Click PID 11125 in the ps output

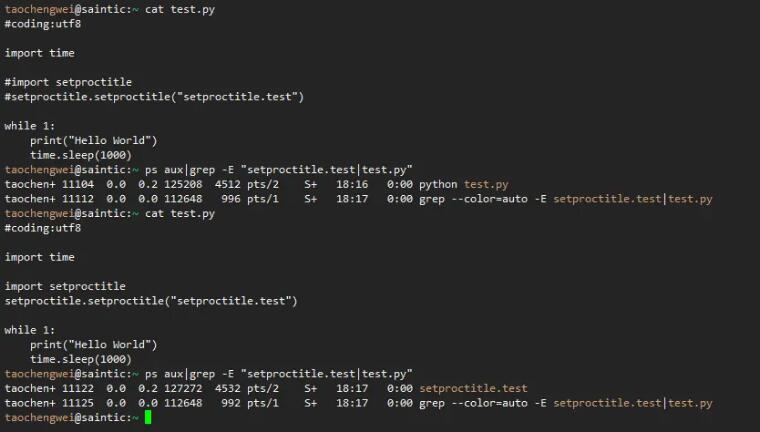(79, 403)
